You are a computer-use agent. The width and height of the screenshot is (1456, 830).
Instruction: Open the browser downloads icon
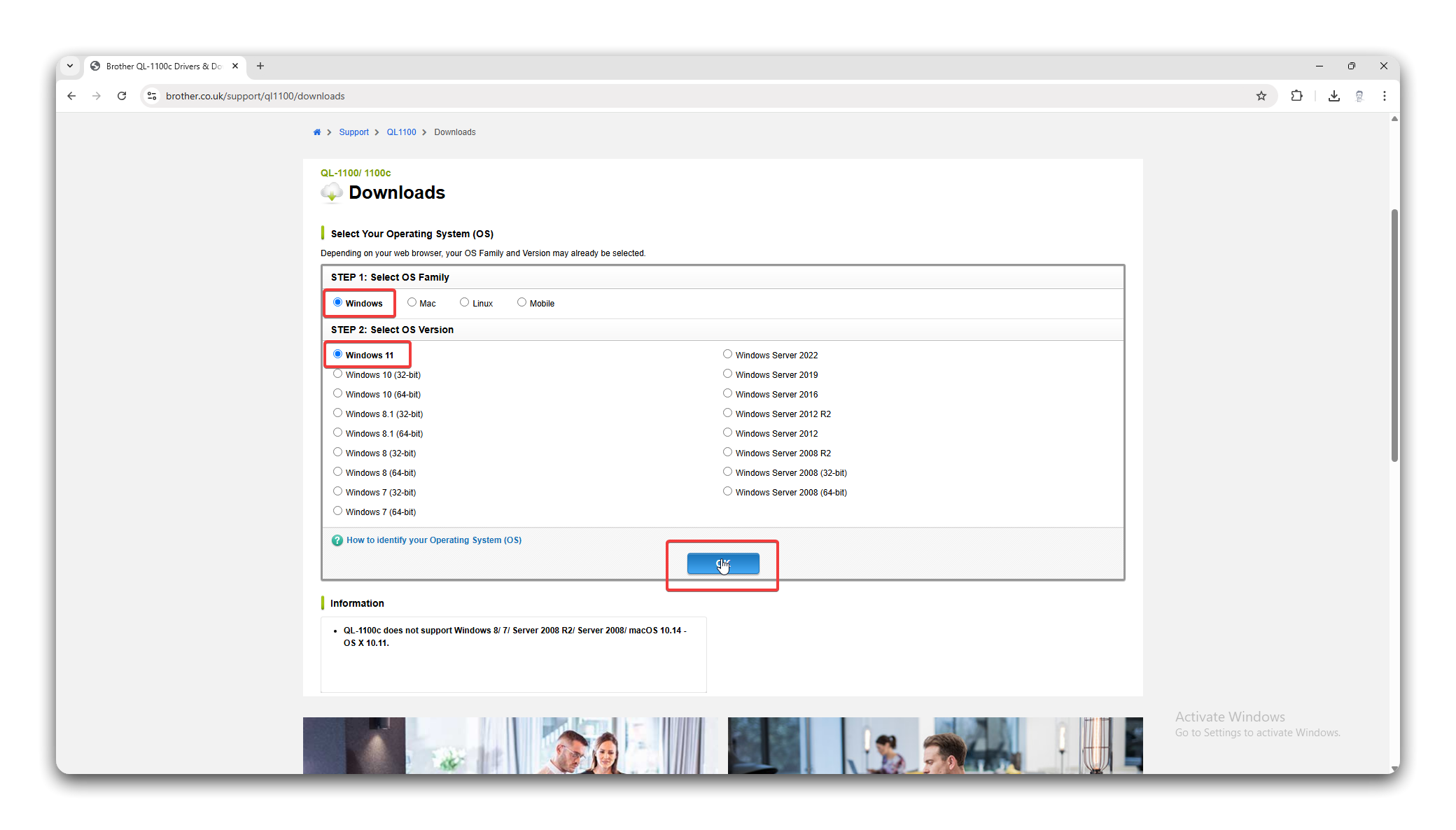coord(1333,96)
